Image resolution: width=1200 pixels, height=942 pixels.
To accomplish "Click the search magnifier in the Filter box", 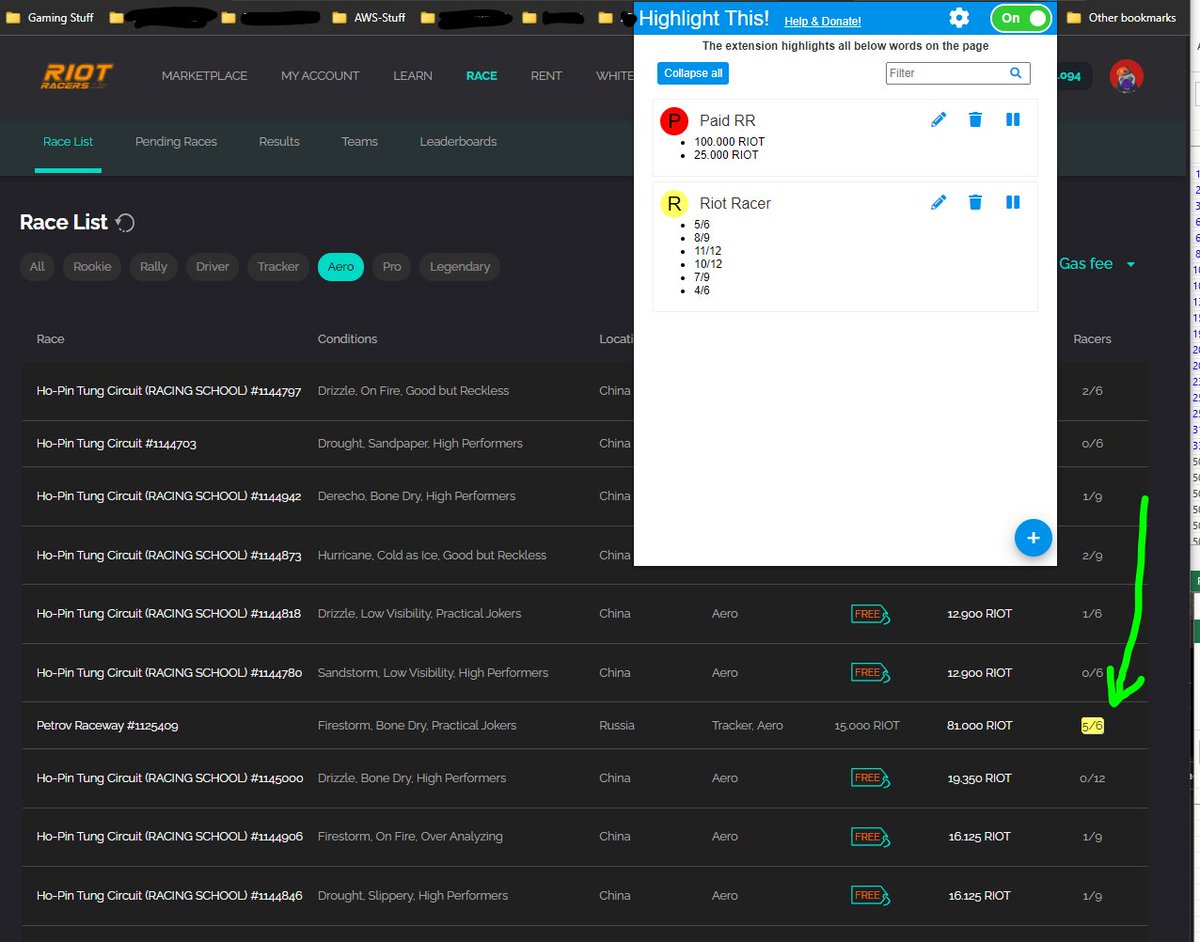I will (x=1015, y=73).
